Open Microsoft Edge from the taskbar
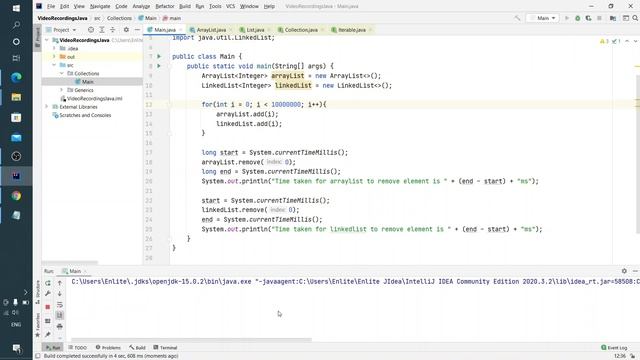640x360 pixels. tap(16, 77)
